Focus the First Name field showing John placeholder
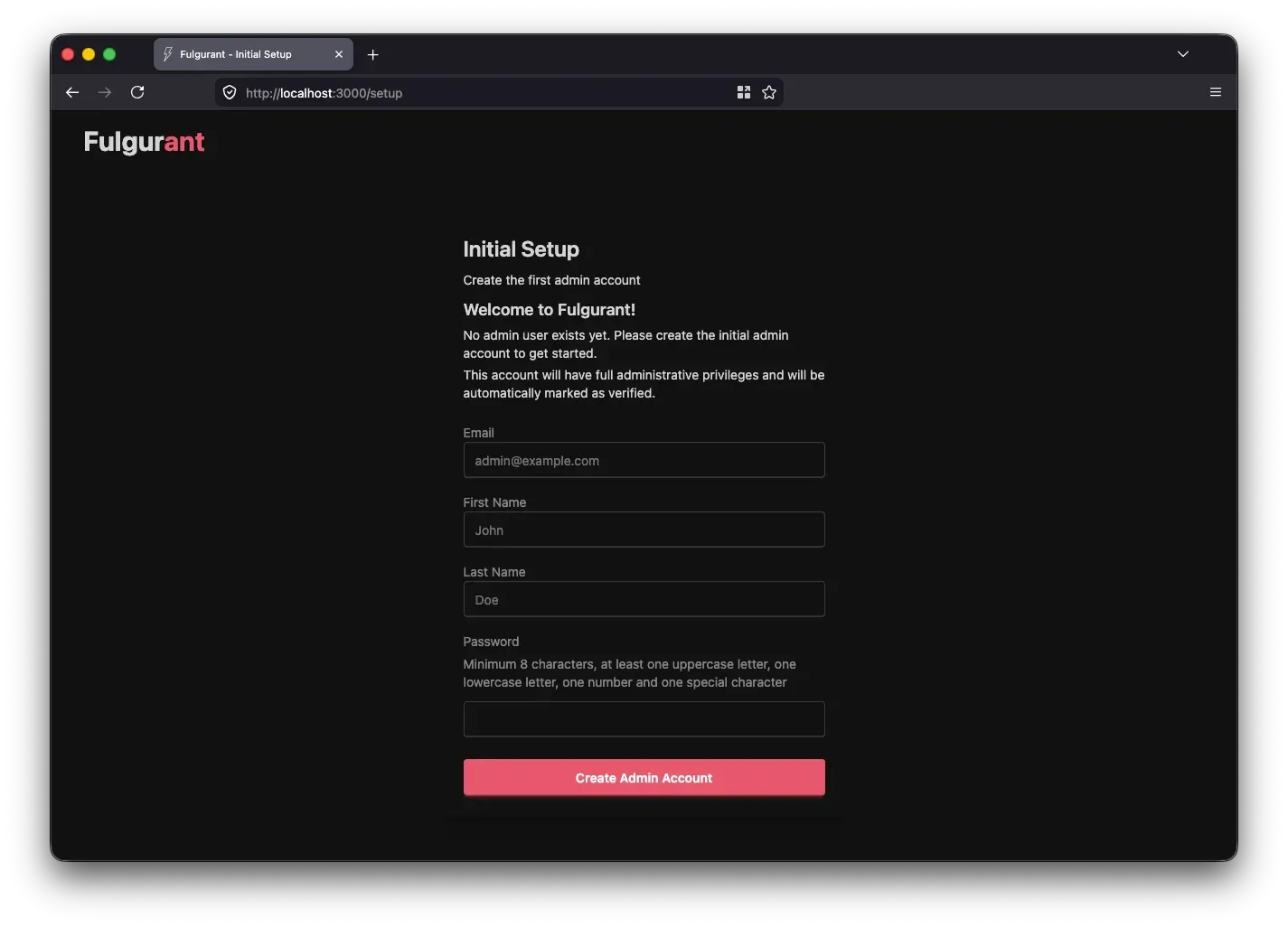The width and height of the screenshot is (1288, 928). coord(643,530)
